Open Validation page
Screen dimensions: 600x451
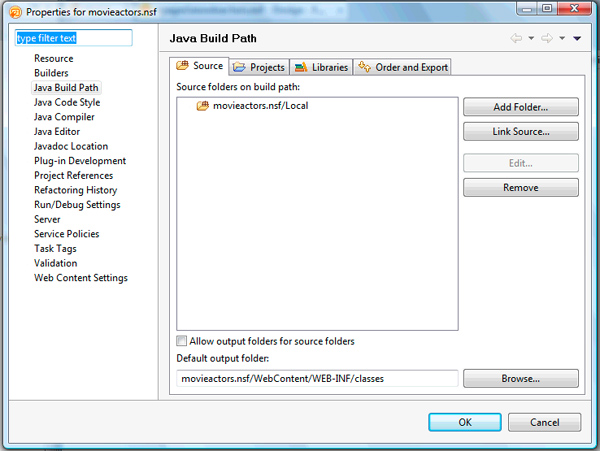pyautogui.click(x=55, y=263)
